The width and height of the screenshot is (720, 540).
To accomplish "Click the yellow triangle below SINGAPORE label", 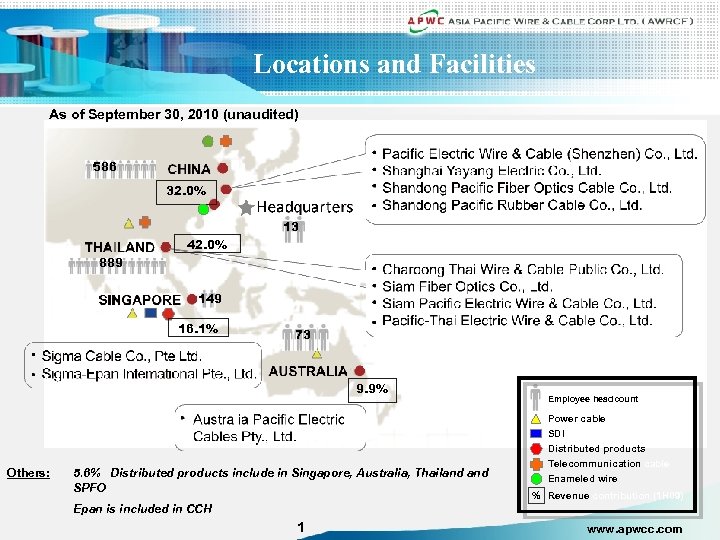I will coord(132,314).
